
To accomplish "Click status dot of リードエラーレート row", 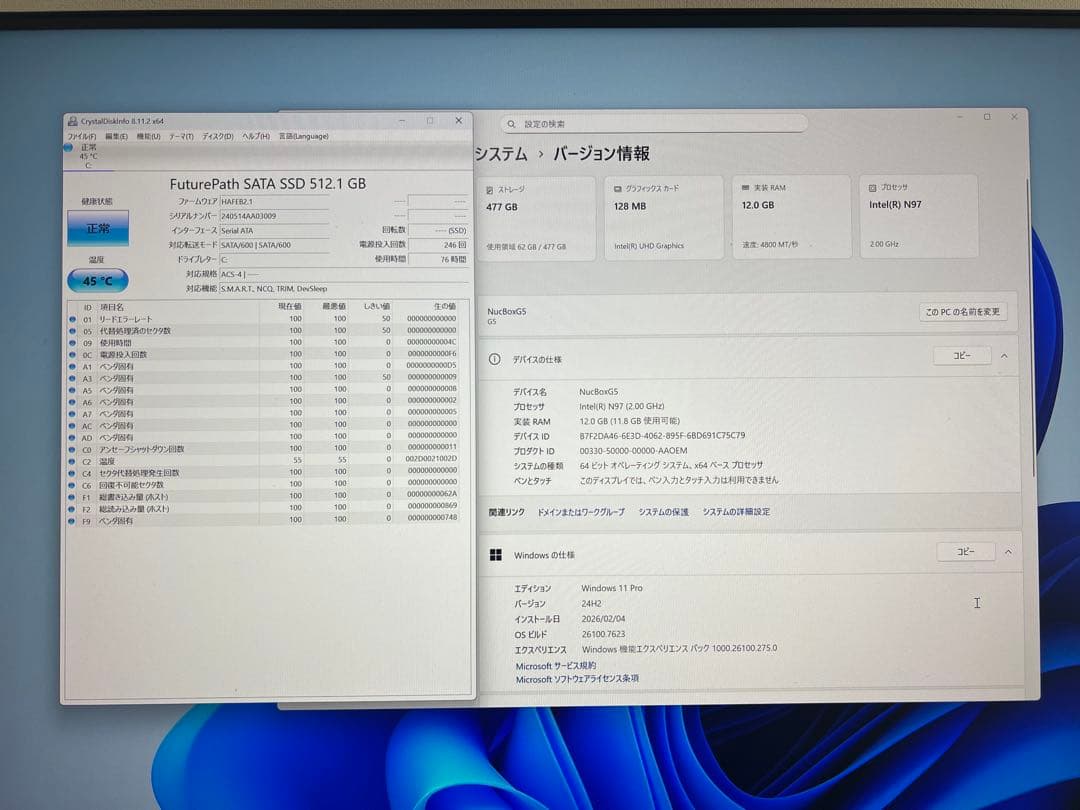I will click(72, 319).
